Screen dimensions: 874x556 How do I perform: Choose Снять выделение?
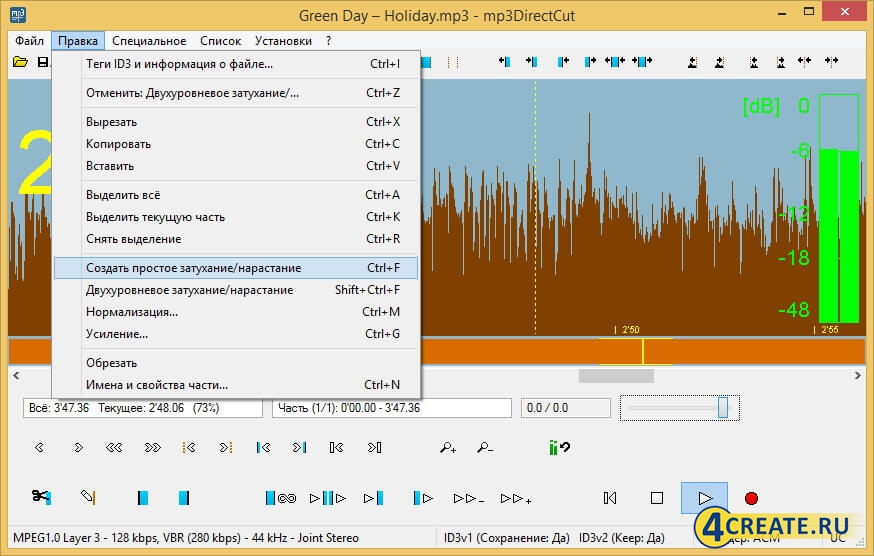tap(236, 239)
